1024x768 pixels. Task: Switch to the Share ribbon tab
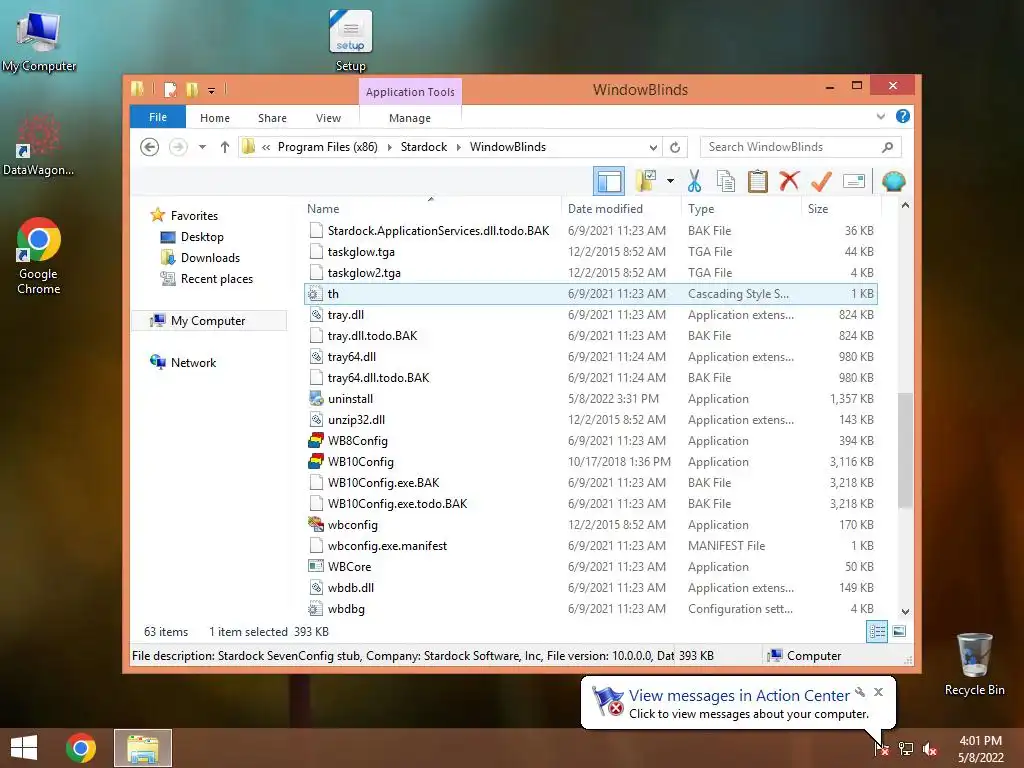point(272,118)
